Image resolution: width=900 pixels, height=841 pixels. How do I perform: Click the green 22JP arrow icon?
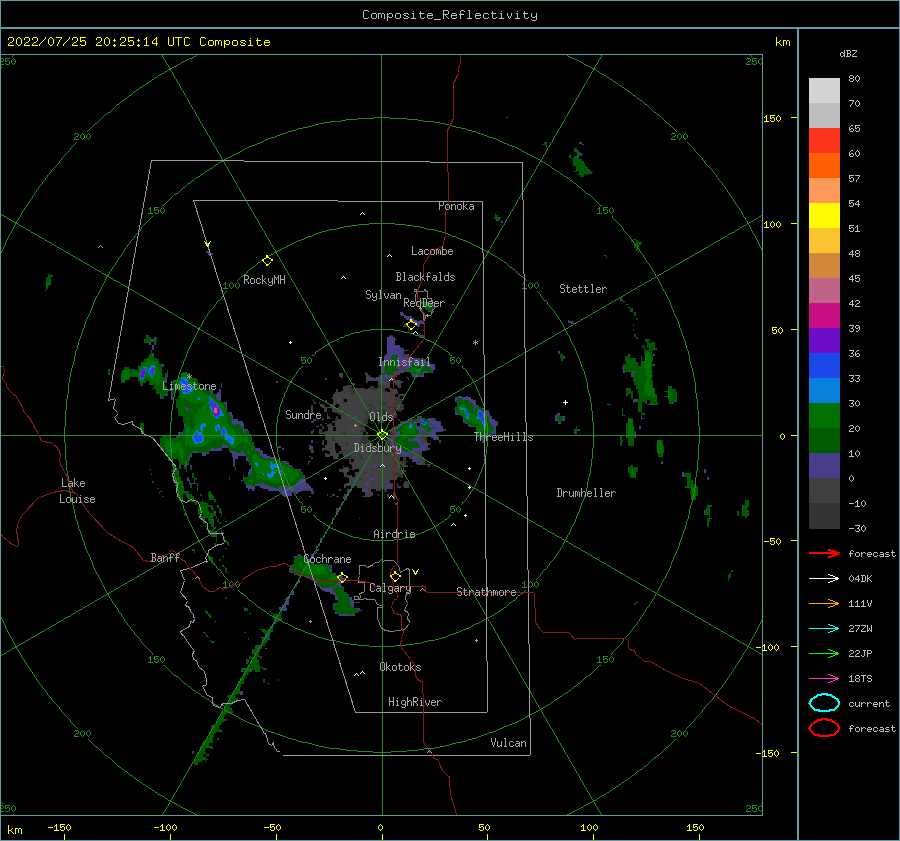tap(824, 653)
